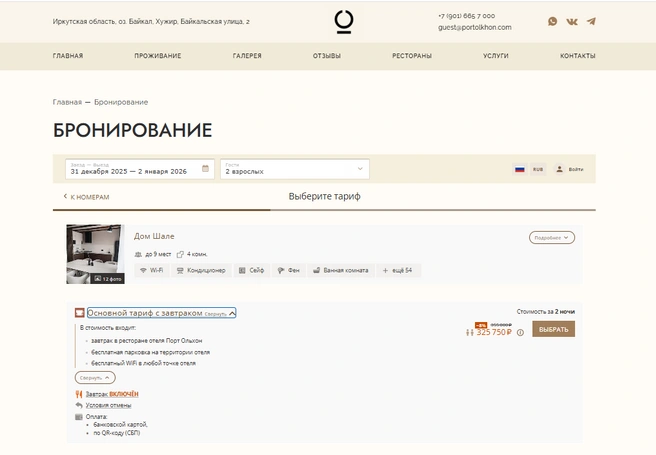The image size is (656, 455).
Task: Click the Свернуть pill button under inclusions
Action: [x=95, y=378]
